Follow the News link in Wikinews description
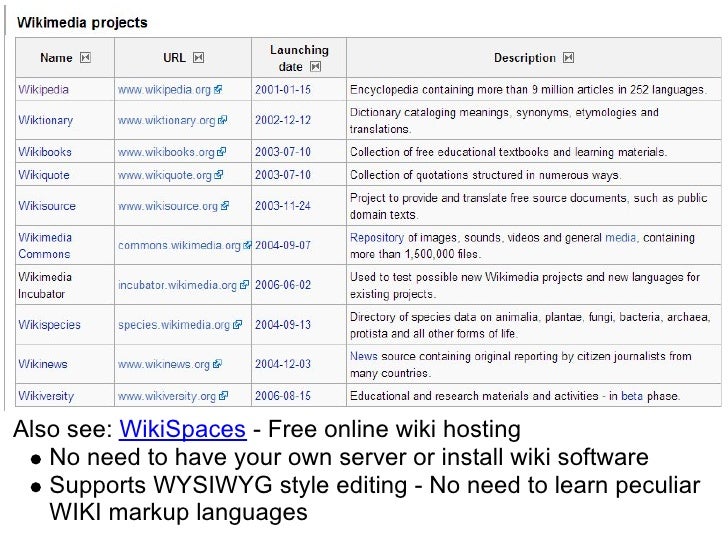This screenshot has width=728, height=546. point(364,356)
